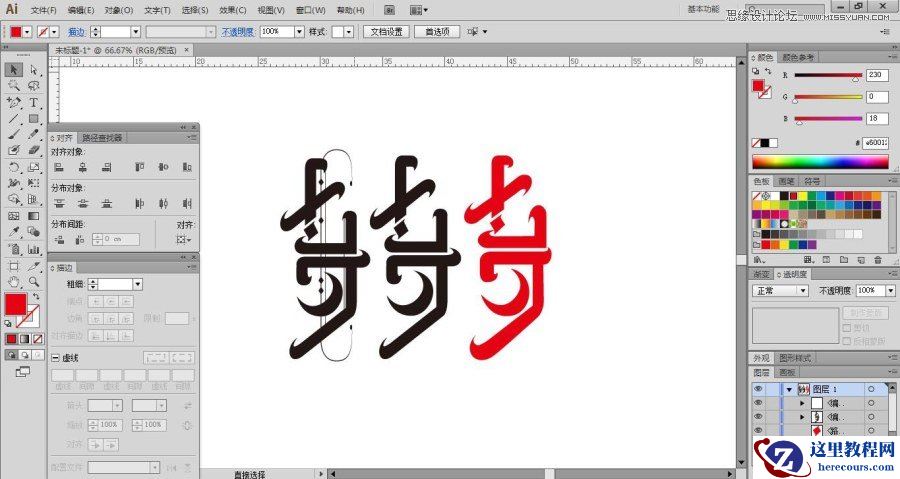Click the 文档设置 button
This screenshot has height=479, width=900.
tap(386, 32)
